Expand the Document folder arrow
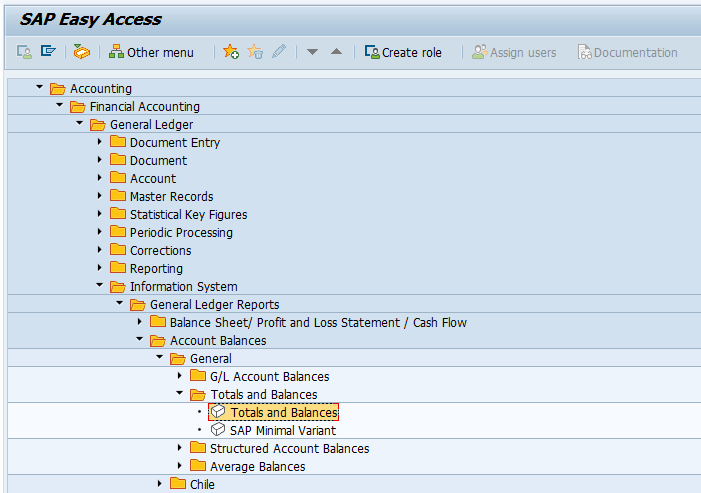 pyautogui.click(x=100, y=160)
